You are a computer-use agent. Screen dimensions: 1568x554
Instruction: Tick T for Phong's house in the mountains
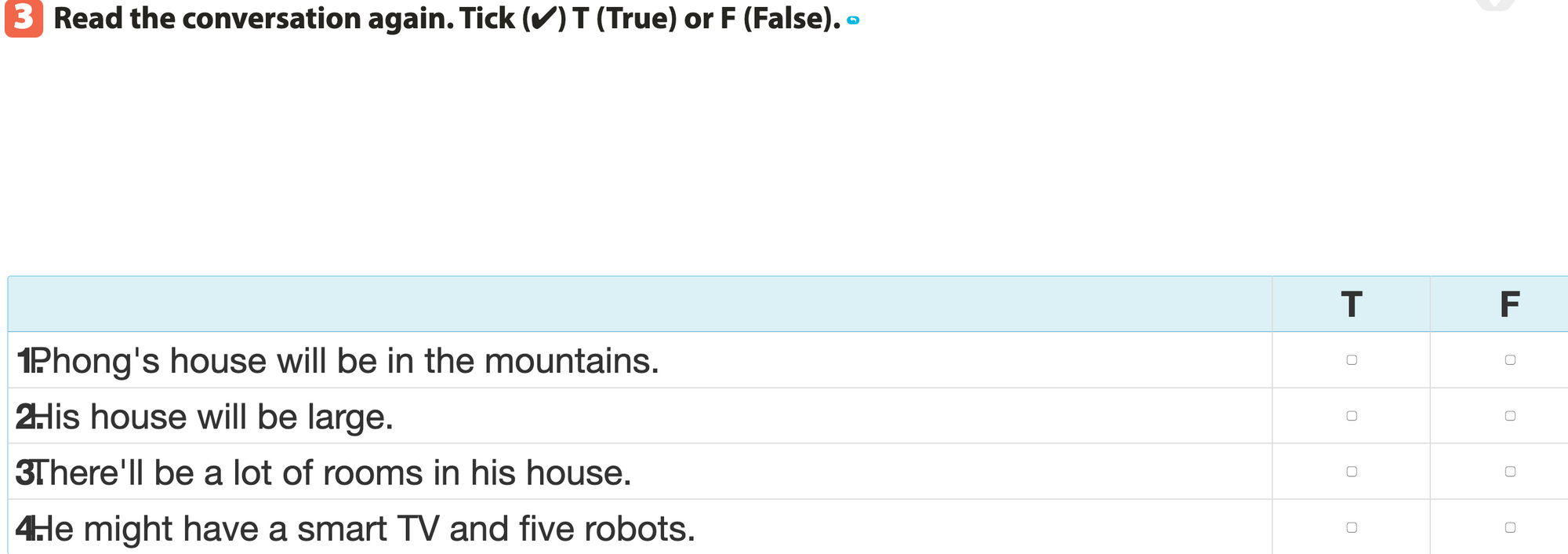1352,360
